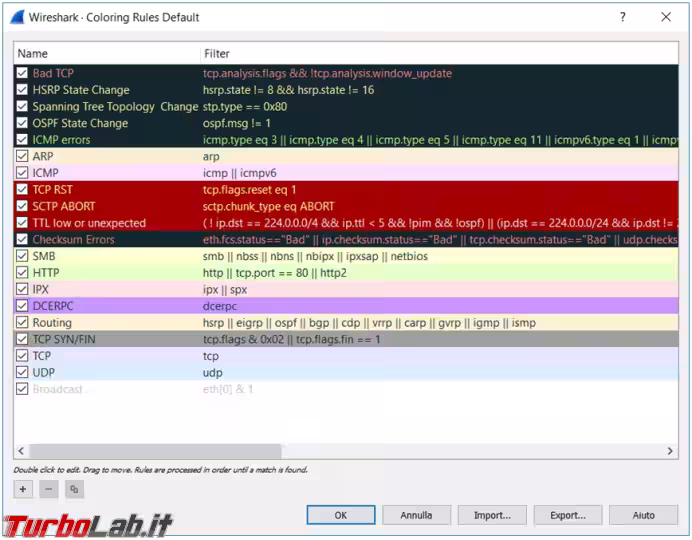Screen dimensions: 692x540
Task: Toggle the TCP RST rule checkbox
Action: [22, 190]
